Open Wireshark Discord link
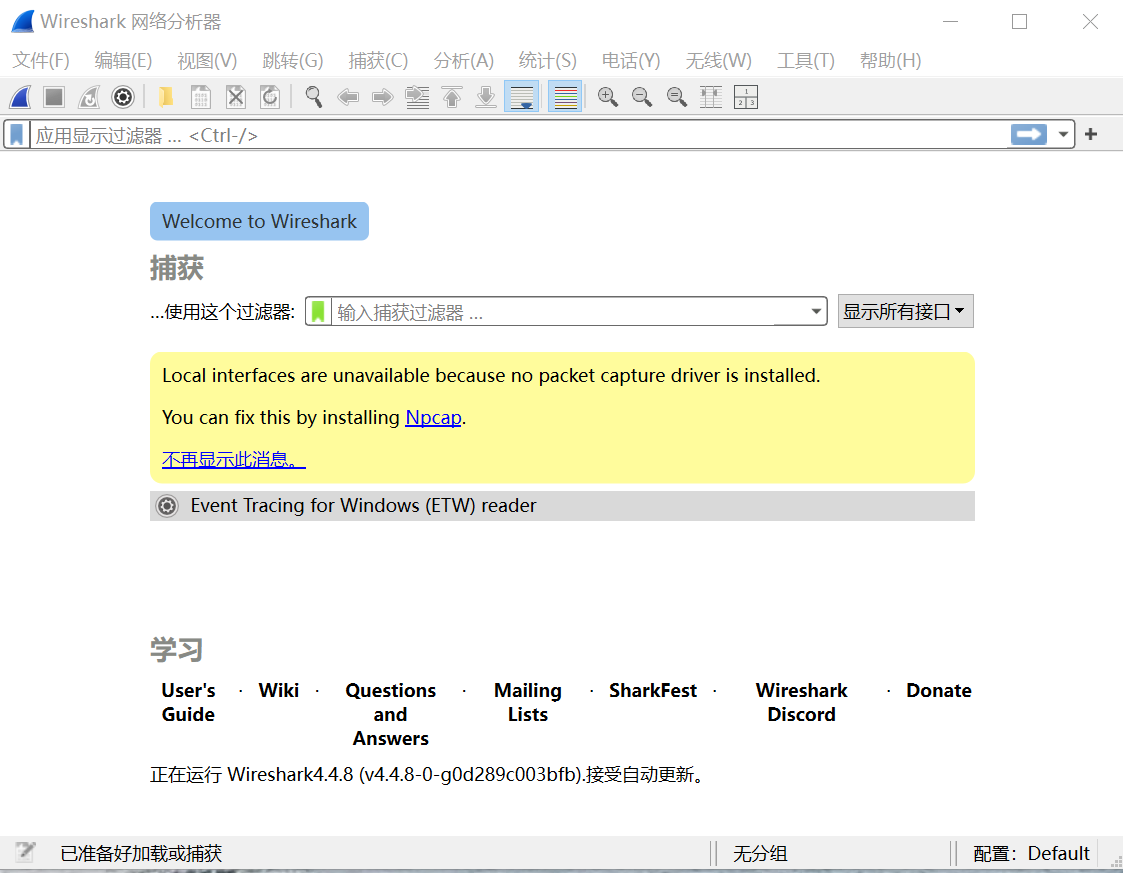This screenshot has height=873, width=1123. (x=801, y=702)
